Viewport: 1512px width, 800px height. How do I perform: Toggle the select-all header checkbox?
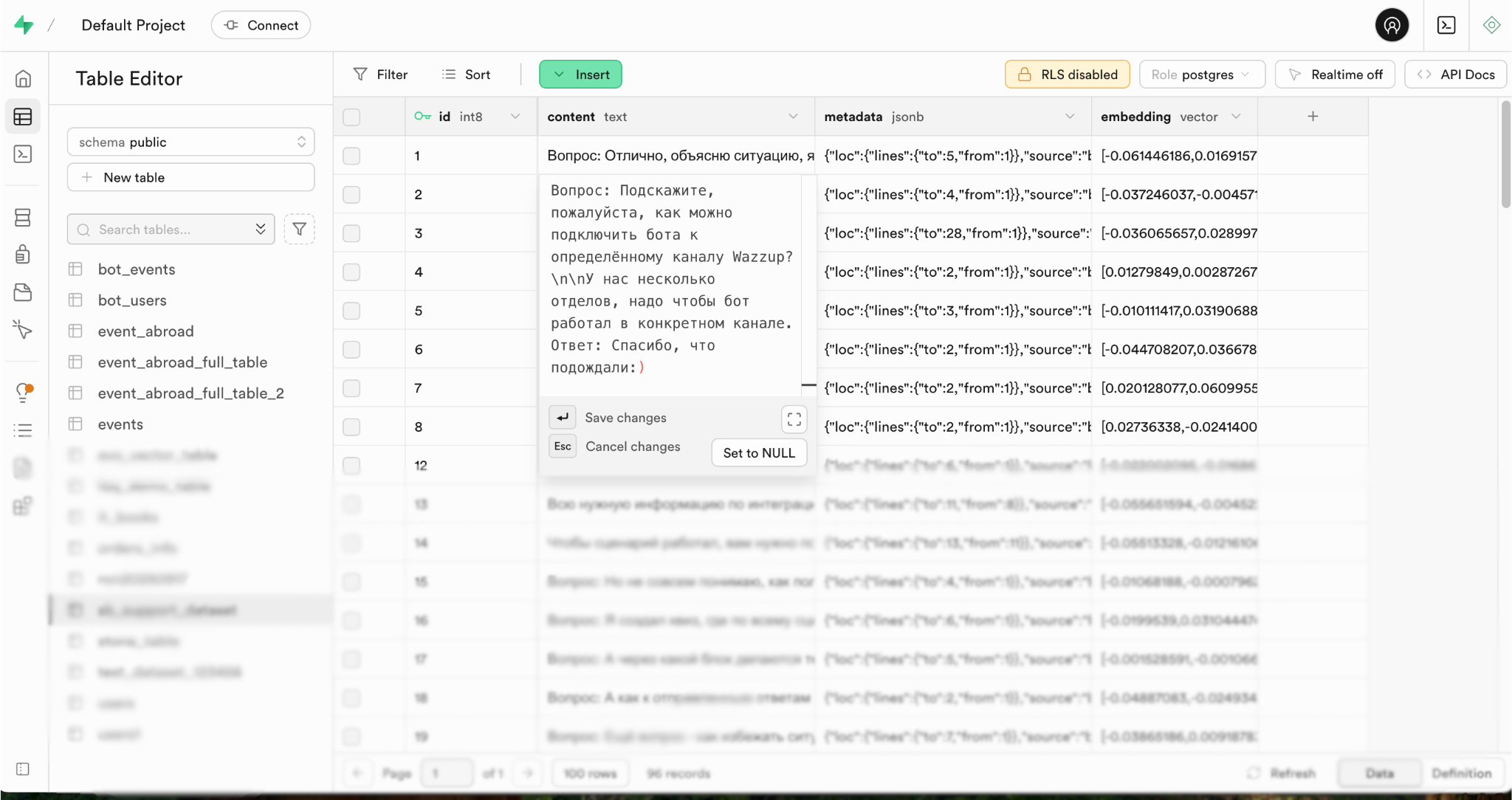[351, 117]
